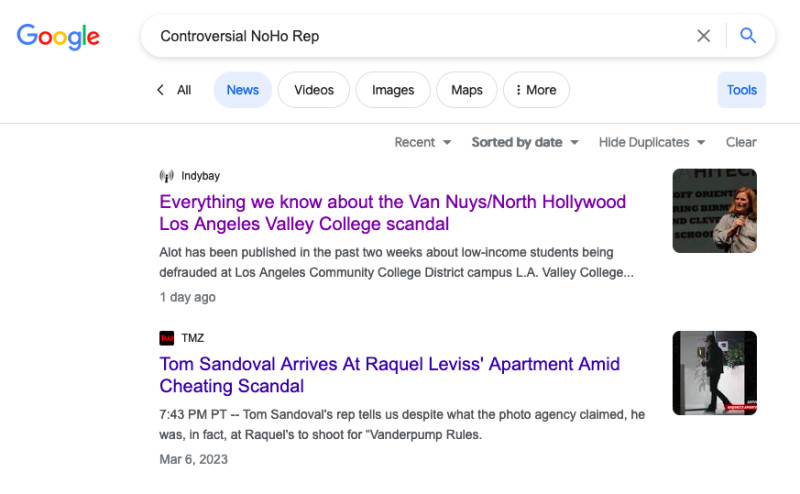Open the Hide Duplicates dropdown
The height and width of the screenshot is (494, 800).
[x=652, y=142]
